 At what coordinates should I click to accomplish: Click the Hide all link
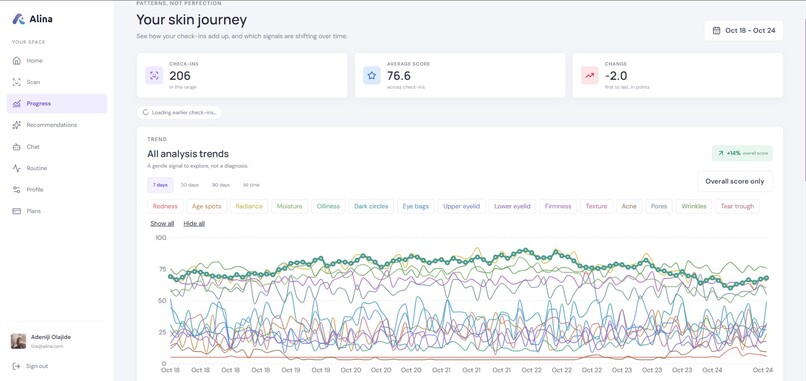[x=194, y=224]
